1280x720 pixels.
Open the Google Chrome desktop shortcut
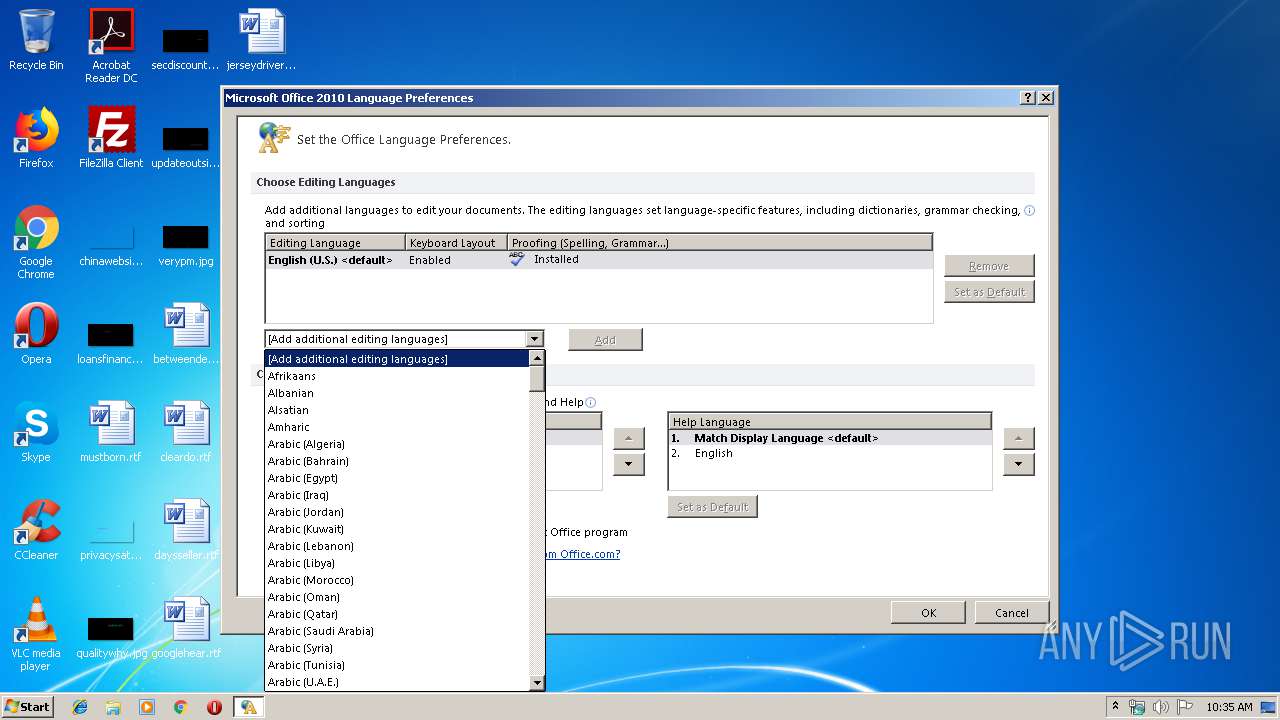point(36,242)
